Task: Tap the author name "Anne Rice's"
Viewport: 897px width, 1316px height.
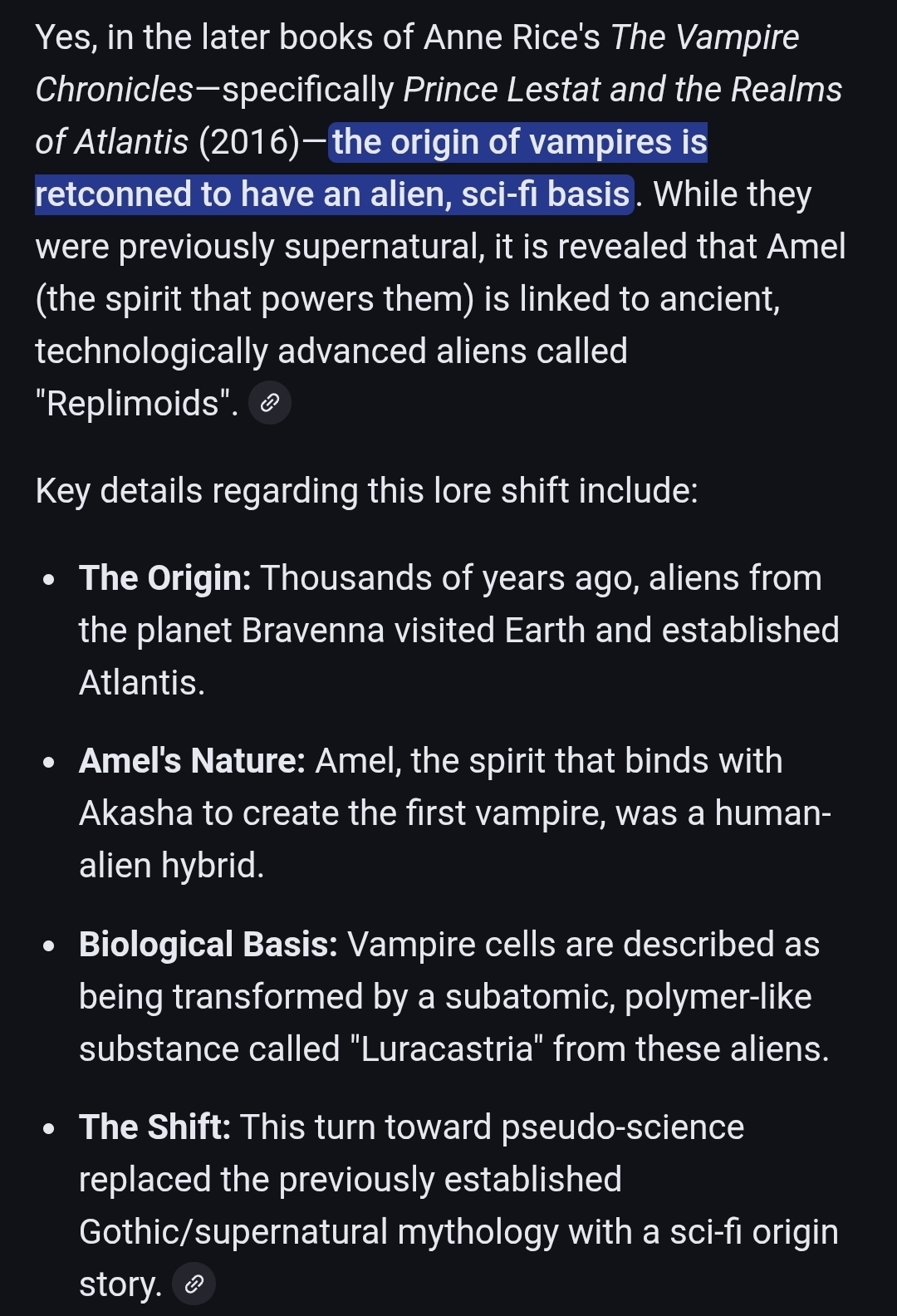Action: [x=512, y=37]
